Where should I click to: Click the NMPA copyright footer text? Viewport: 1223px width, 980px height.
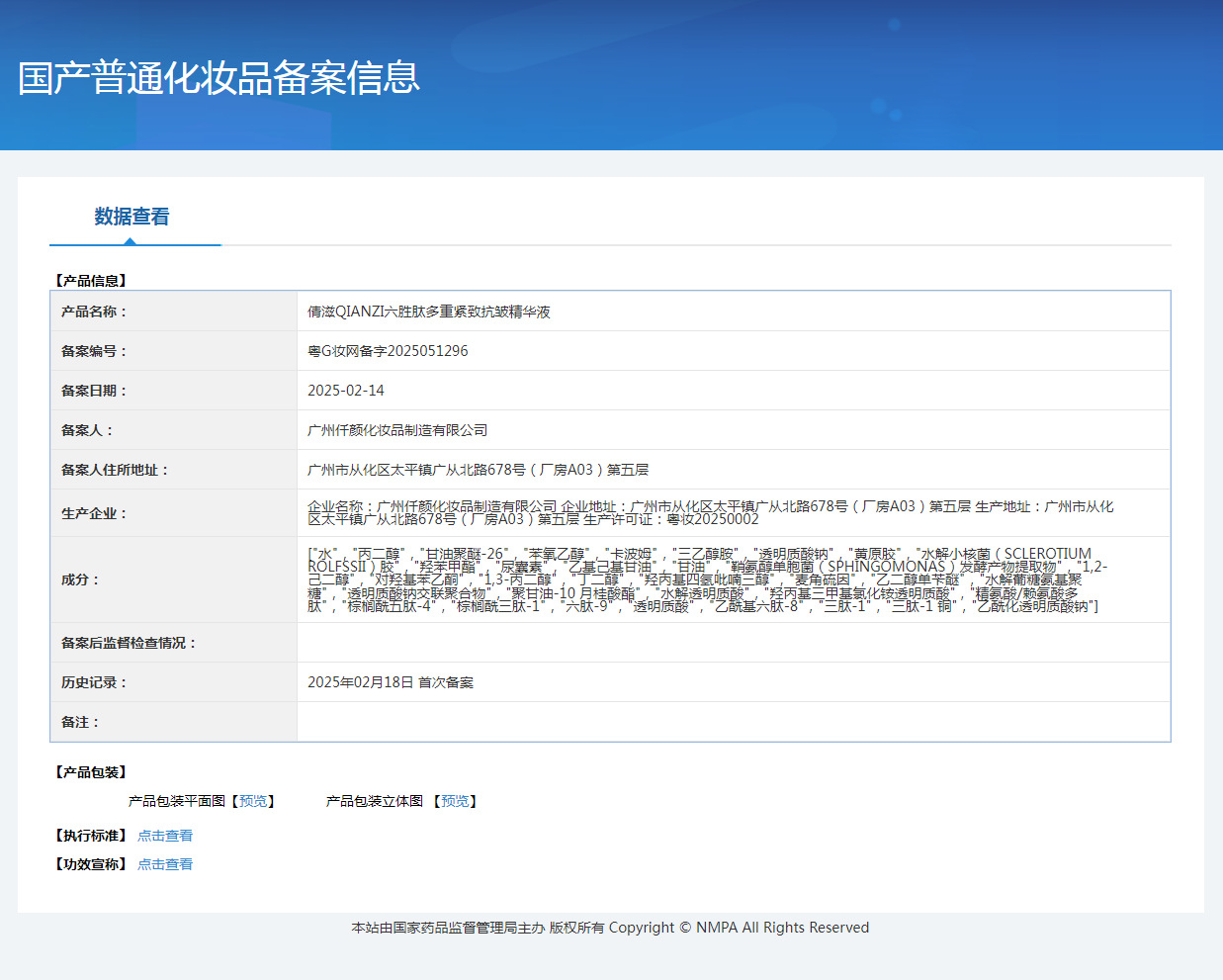tap(610, 928)
